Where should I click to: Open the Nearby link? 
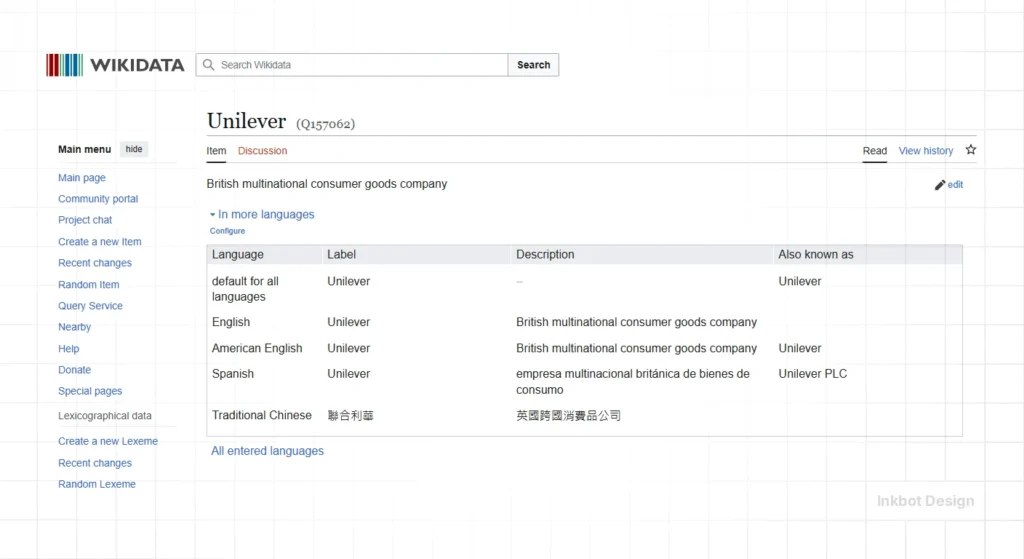click(x=74, y=327)
